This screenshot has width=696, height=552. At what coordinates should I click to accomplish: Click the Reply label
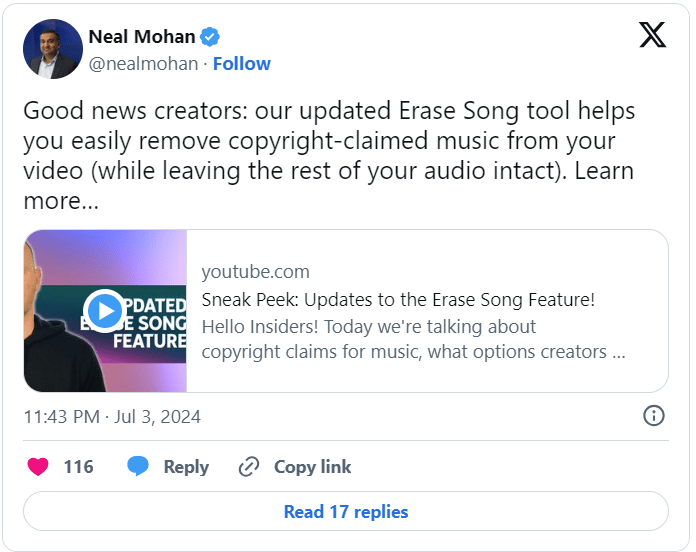pyautogui.click(x=186, y=467)
